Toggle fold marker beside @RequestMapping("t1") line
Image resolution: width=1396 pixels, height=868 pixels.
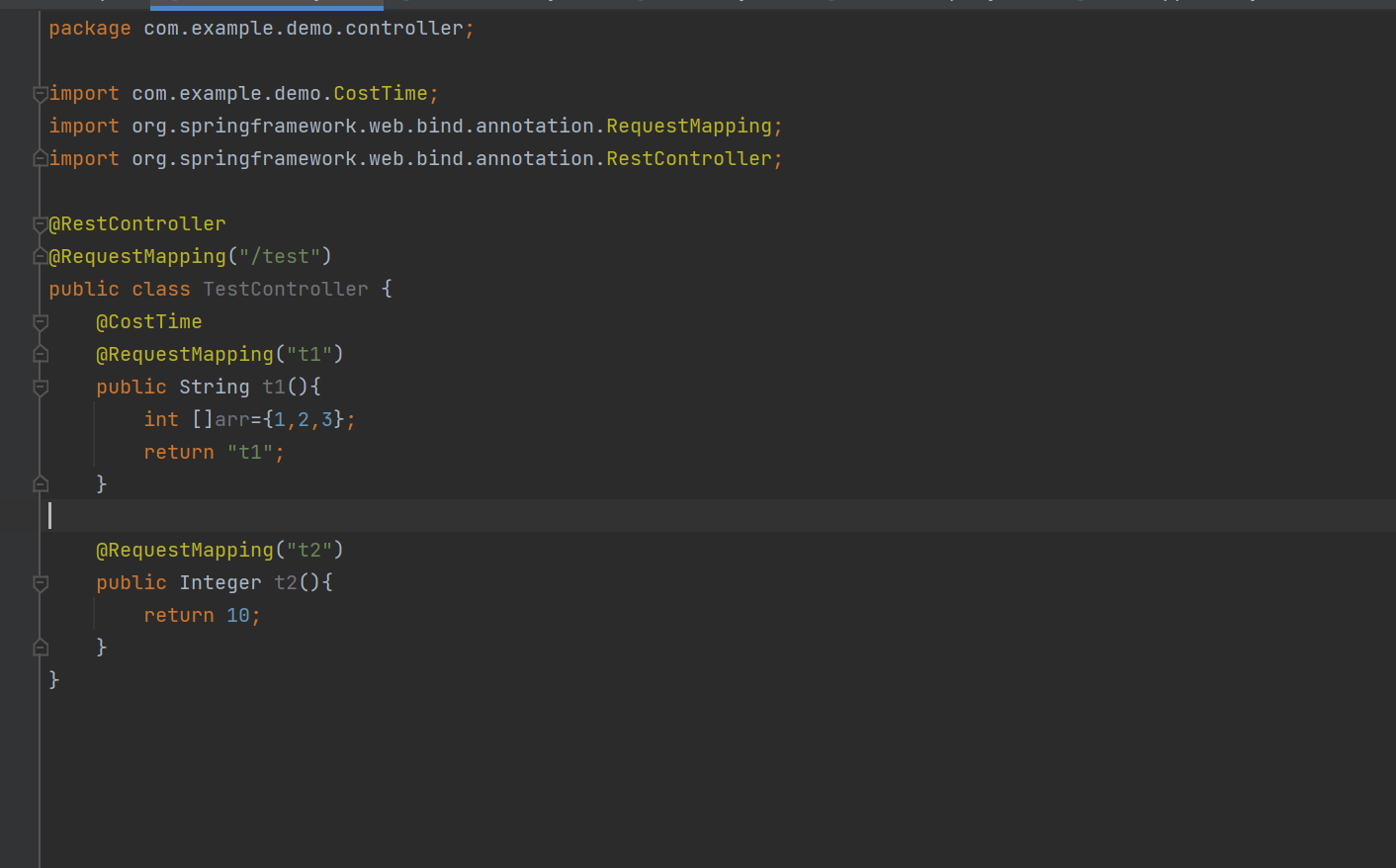(41, 354)
